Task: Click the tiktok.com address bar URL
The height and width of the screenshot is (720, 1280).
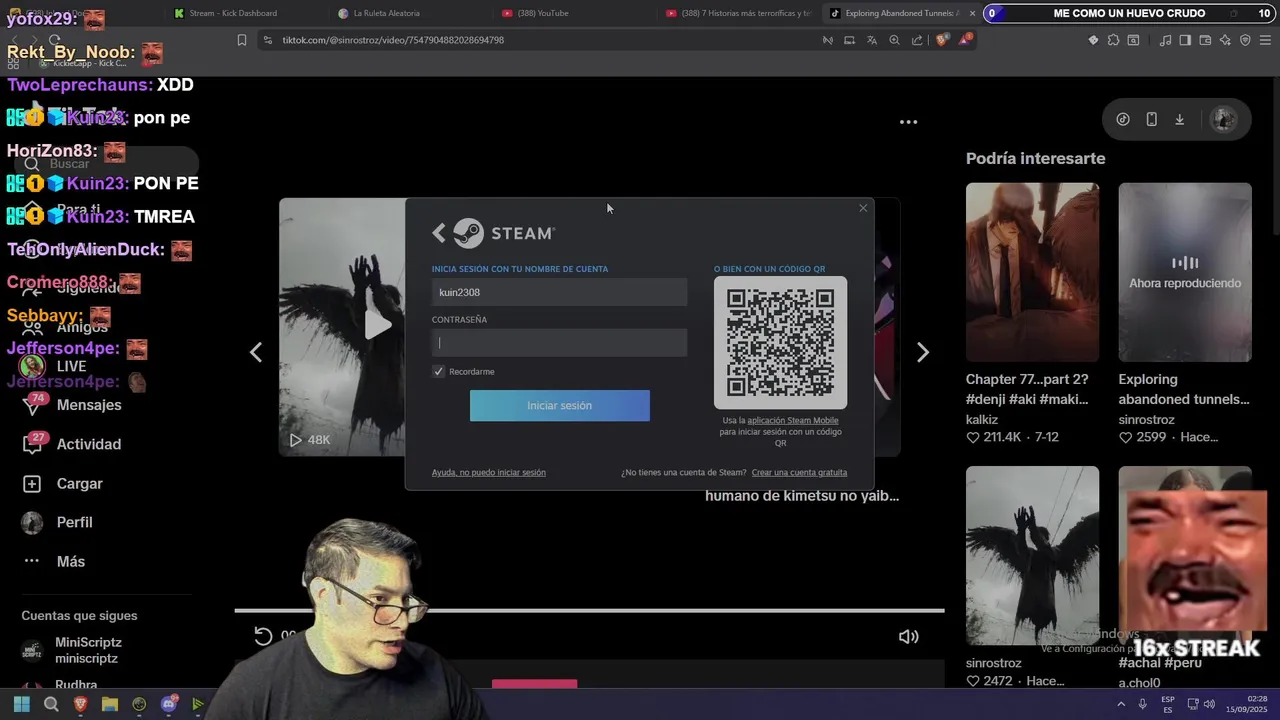Action: 393,40
